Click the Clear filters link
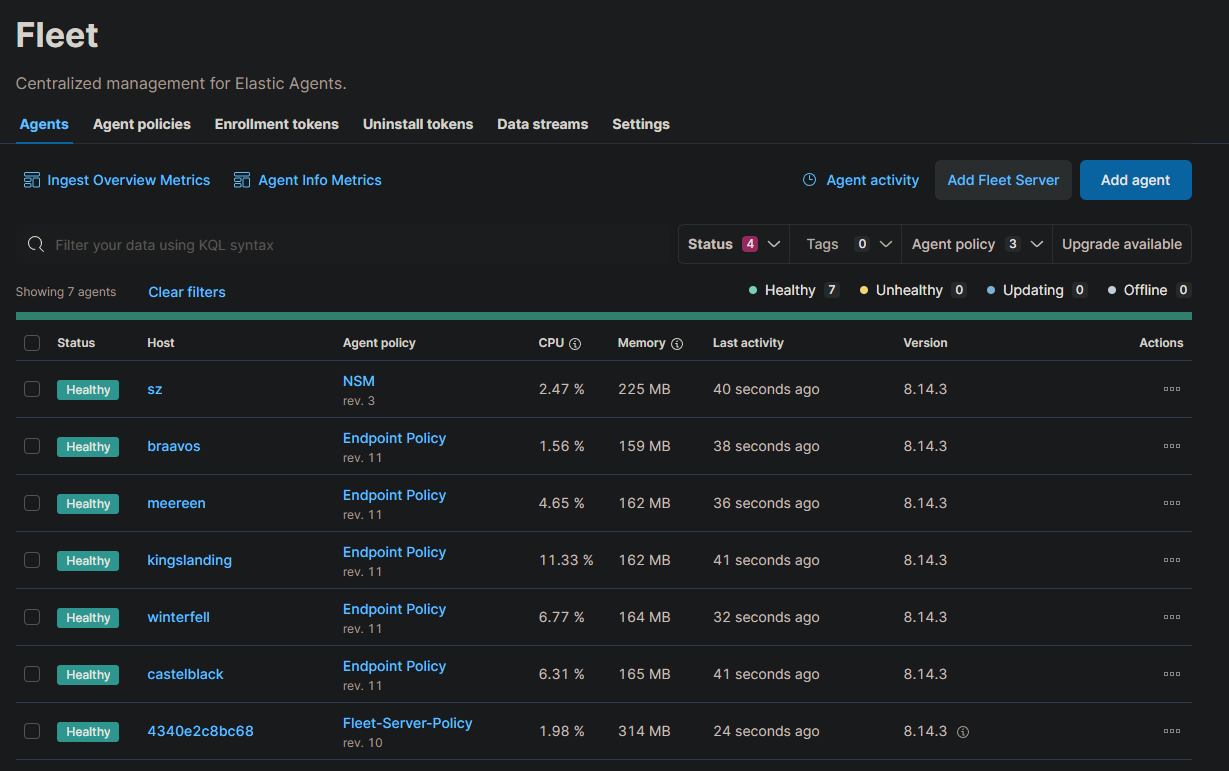 click(187, 292)
